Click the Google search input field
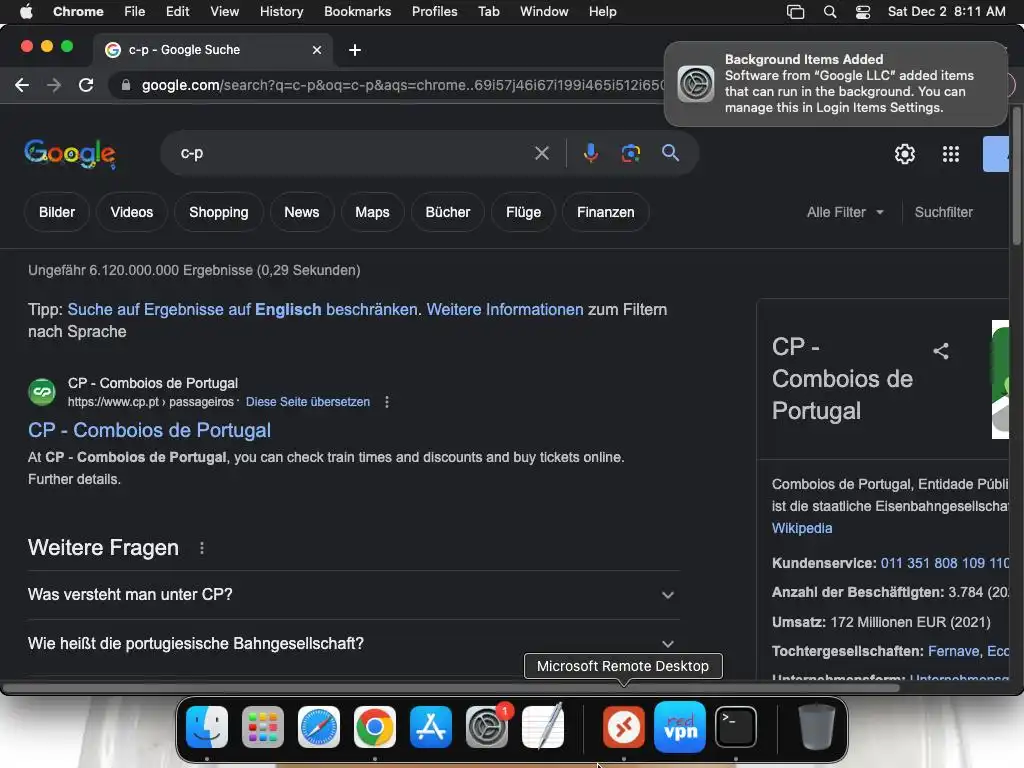The width and height of the screenshot is (1024, 768). (x=353, y=153)
